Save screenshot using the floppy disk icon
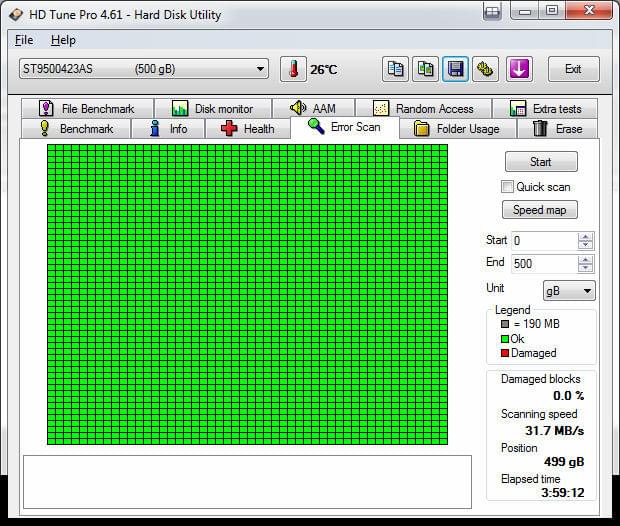 click(x=456, y=69)
